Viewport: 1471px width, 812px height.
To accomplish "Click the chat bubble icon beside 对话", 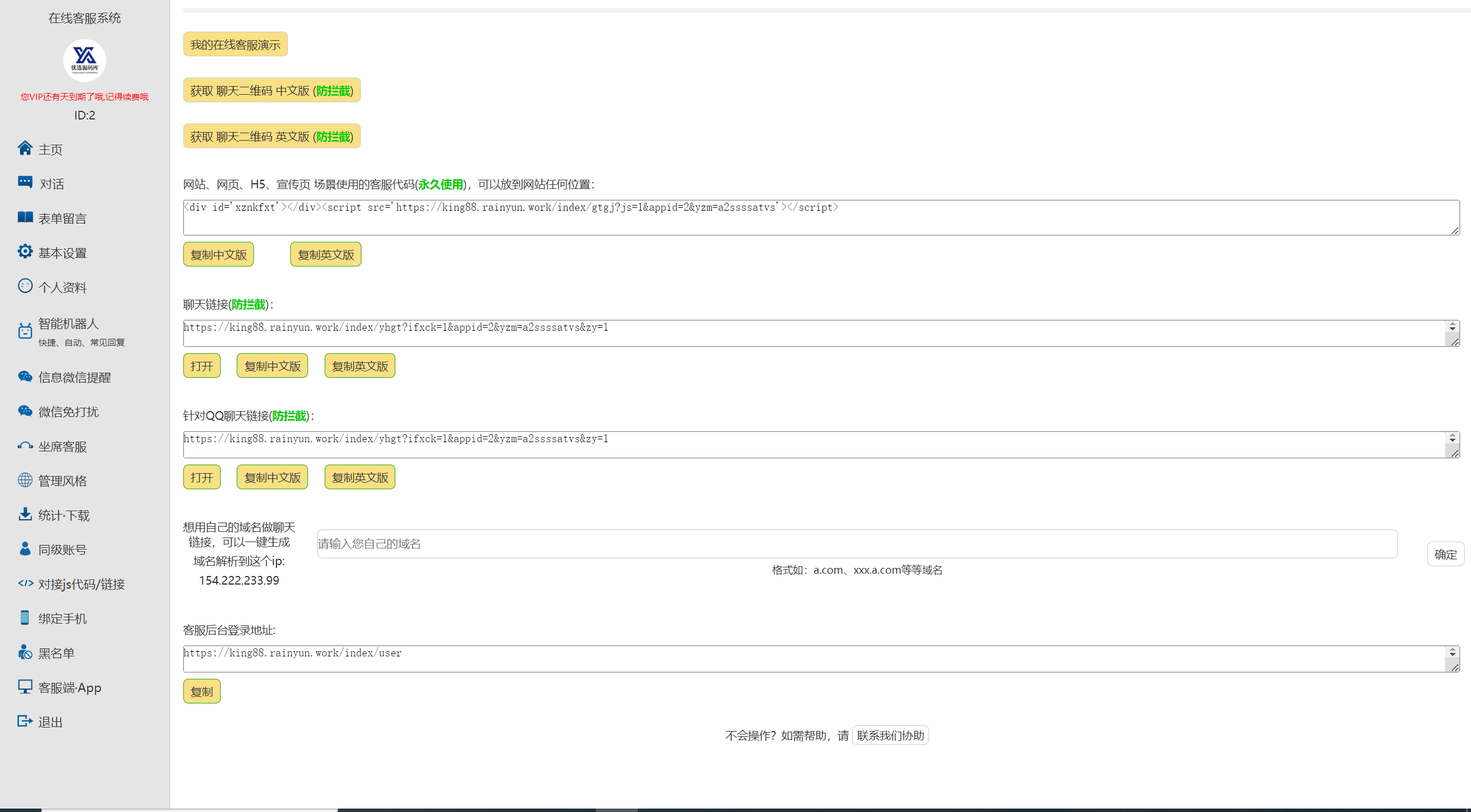I will click(25, 183).
